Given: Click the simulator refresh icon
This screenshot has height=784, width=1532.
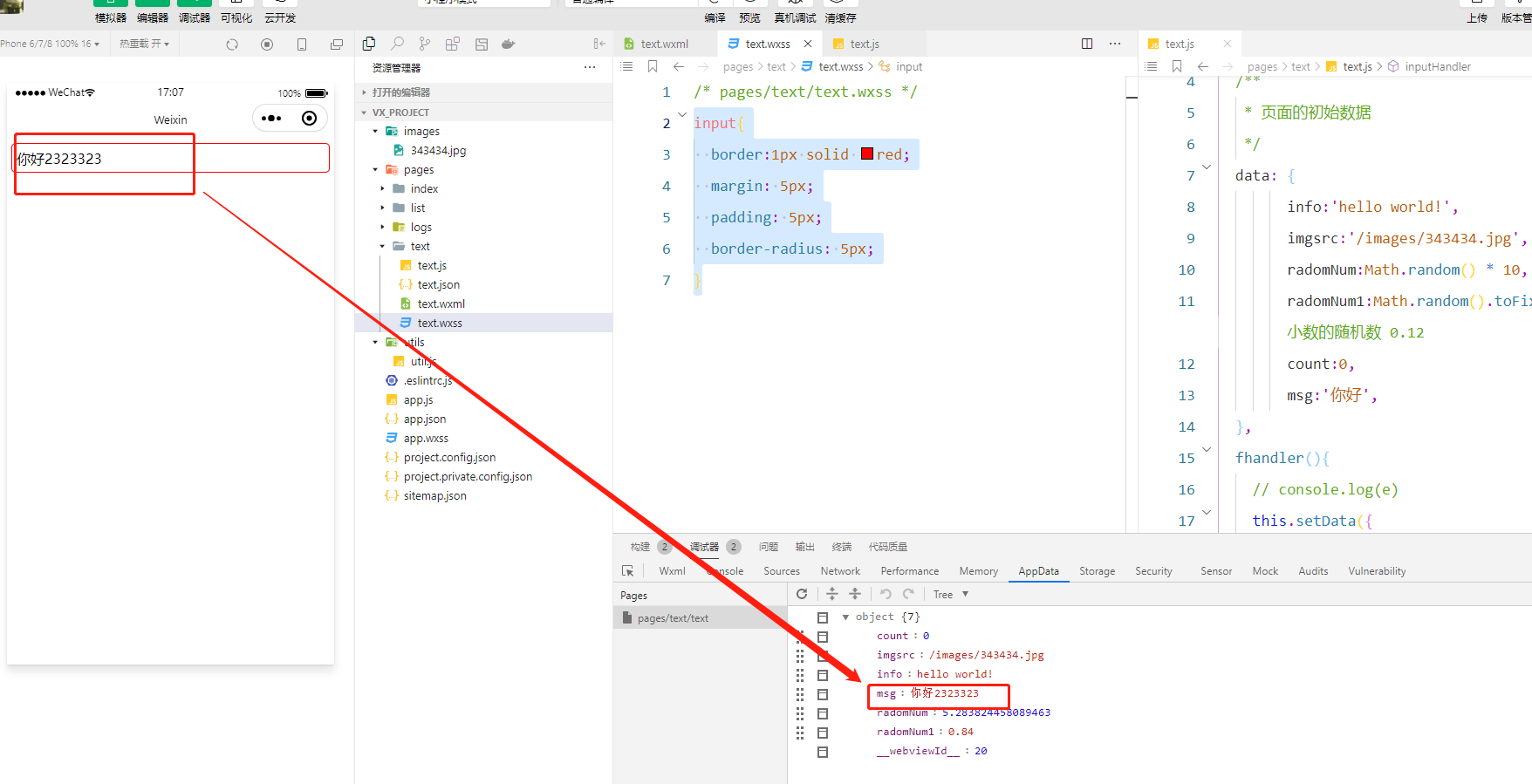Looking at the screenshot, I should pos(232,44).
